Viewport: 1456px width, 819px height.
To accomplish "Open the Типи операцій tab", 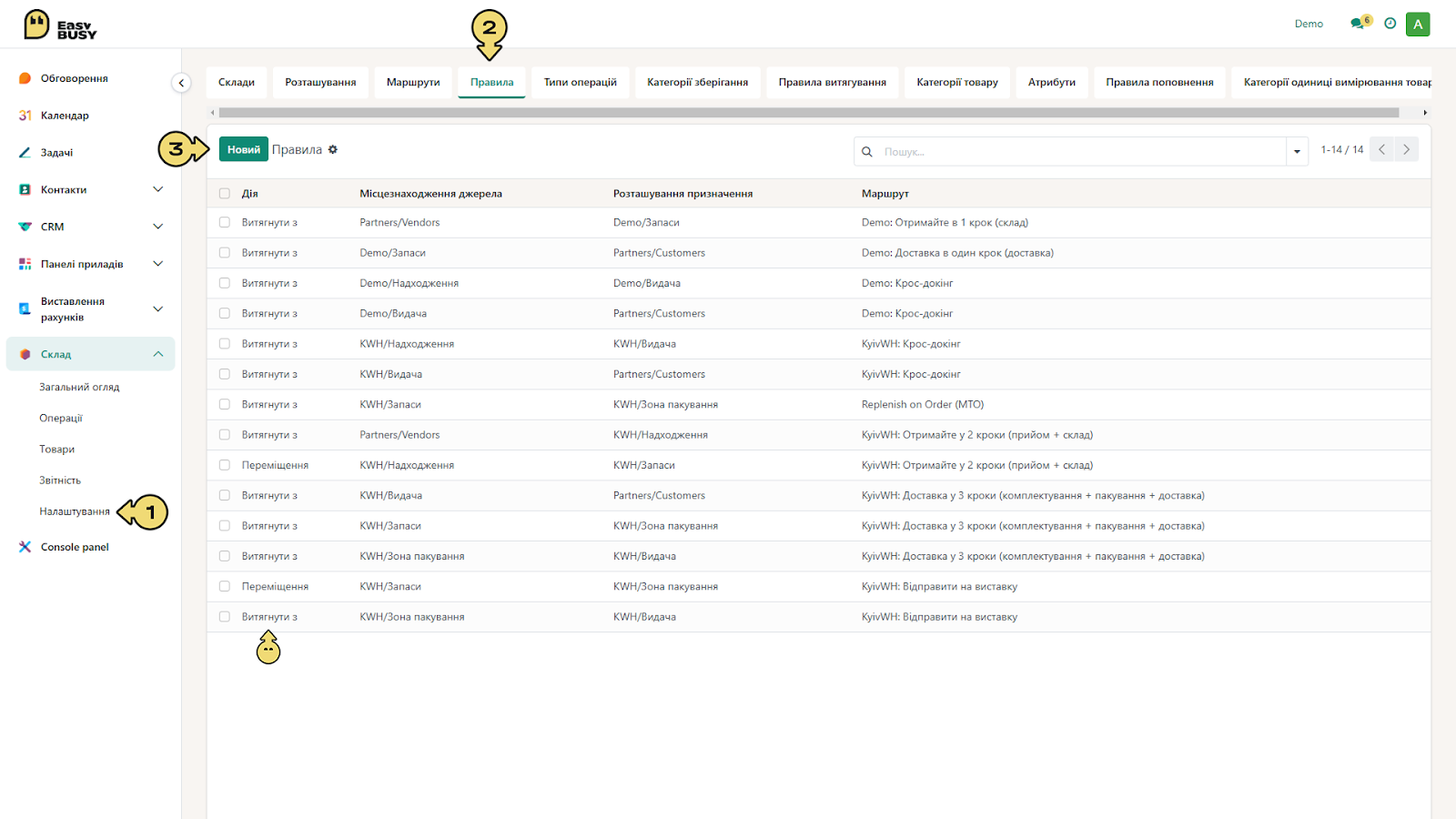I will (581, 82).
